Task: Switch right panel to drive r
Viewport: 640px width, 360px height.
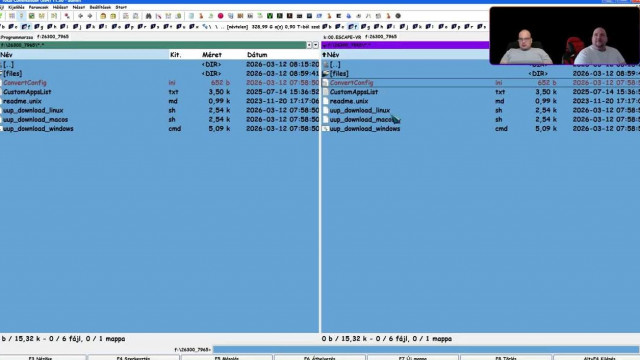Action: 469,27
